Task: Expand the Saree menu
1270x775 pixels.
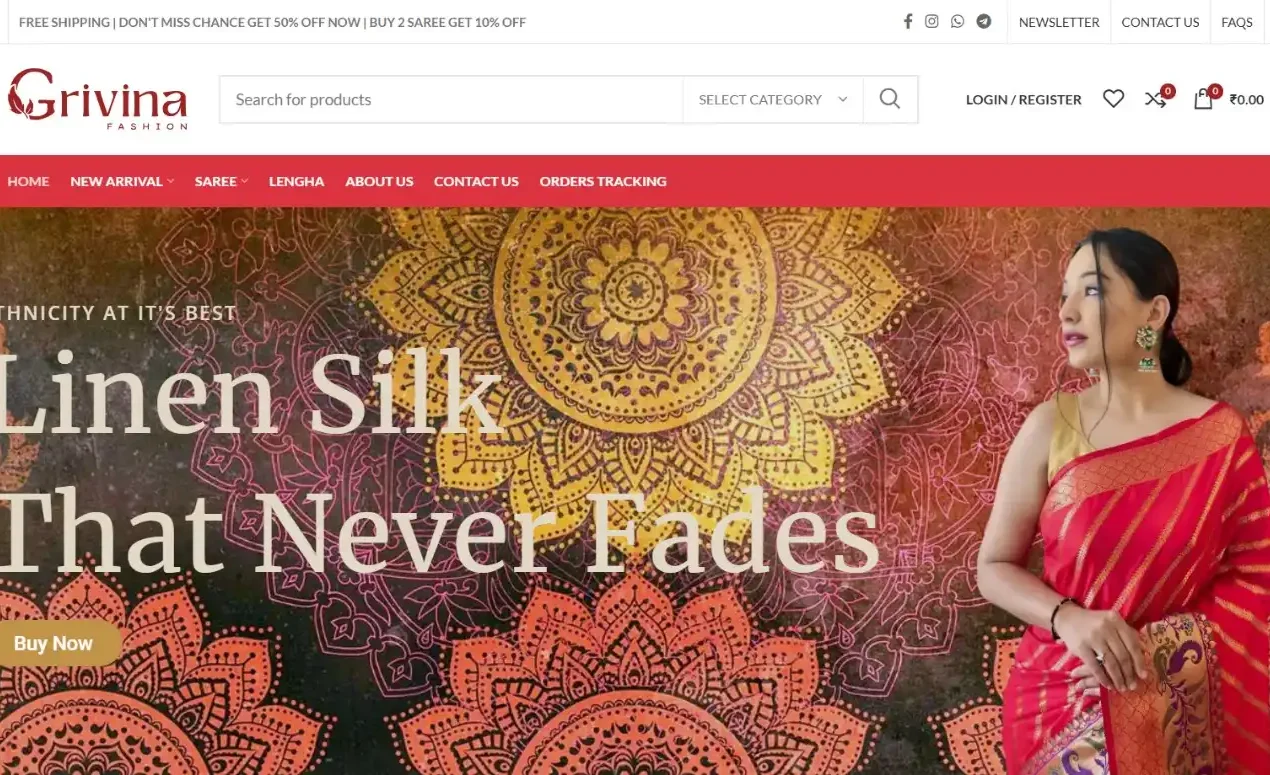Action: [x=221, y=181]
